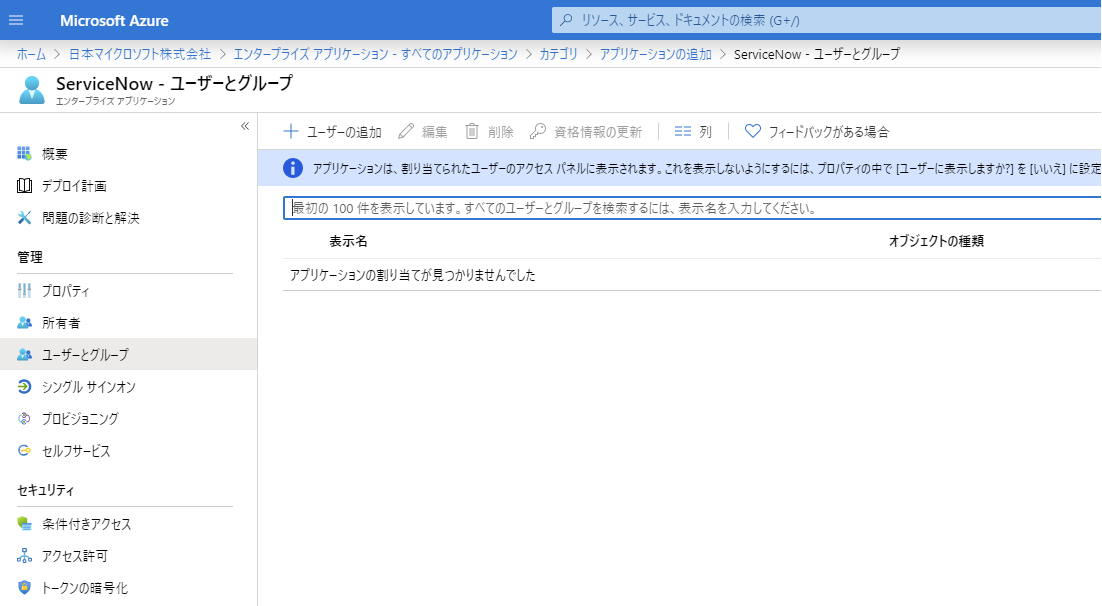Image resolution: width=1102 pixels, height=606 pixels.
Task: Click the Microsoft Azure logo text
Action: (114, 20)
